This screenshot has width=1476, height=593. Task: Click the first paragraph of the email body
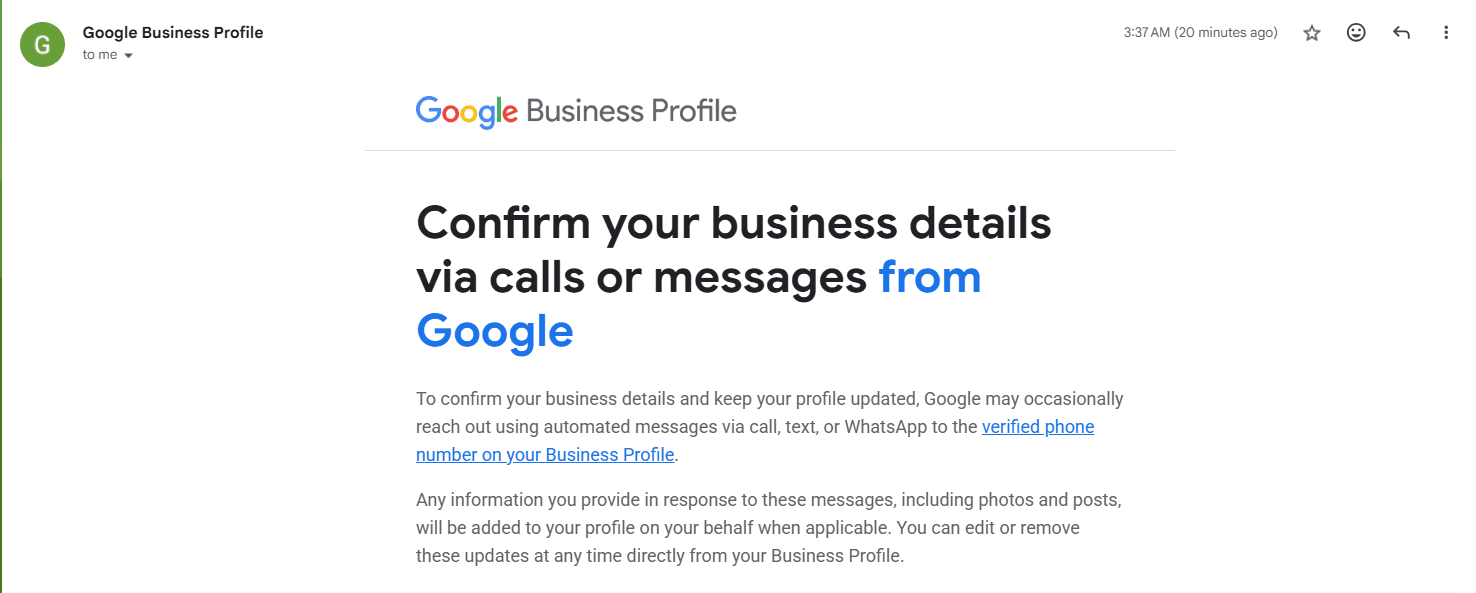(x=769, y=426)
